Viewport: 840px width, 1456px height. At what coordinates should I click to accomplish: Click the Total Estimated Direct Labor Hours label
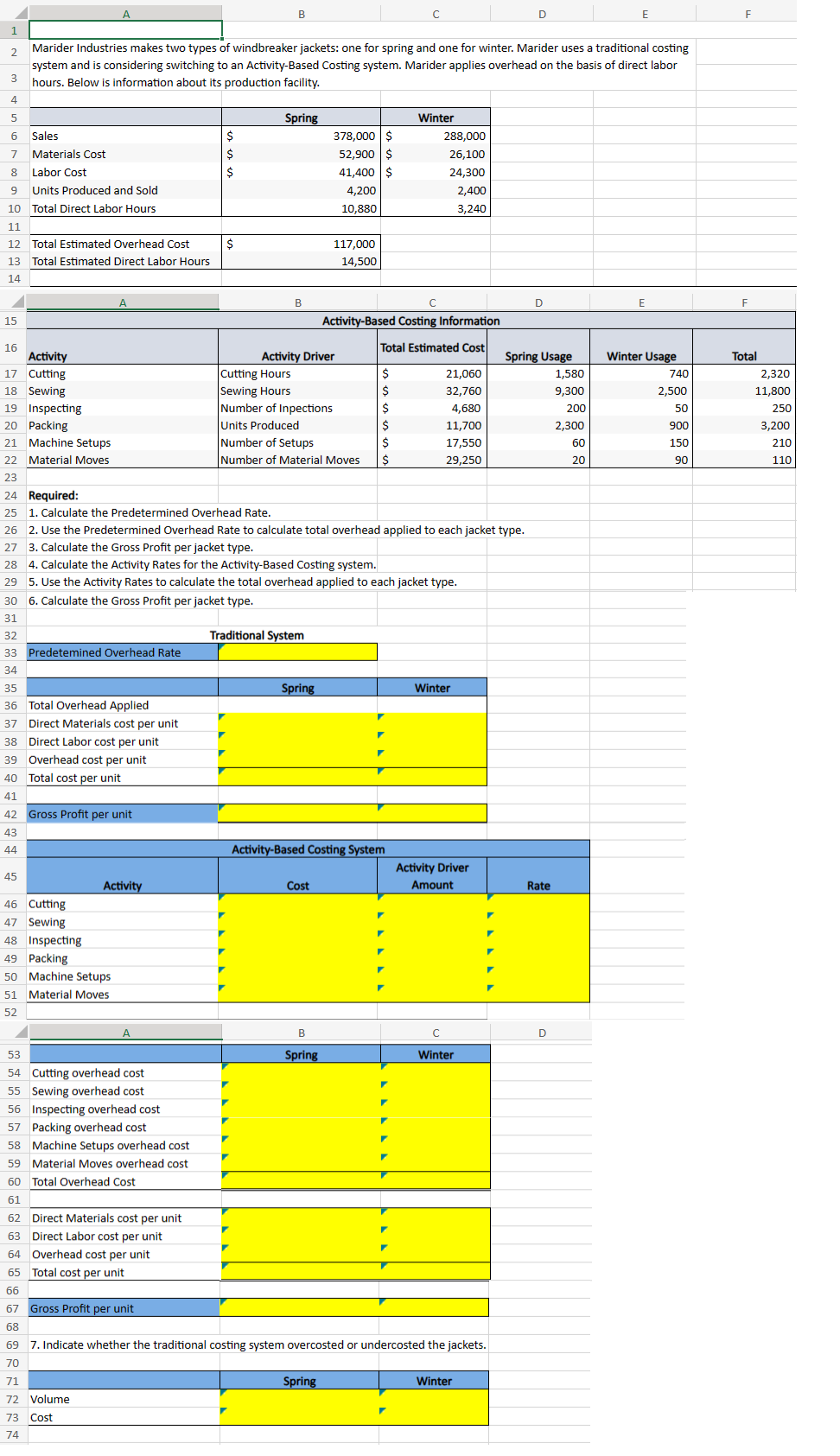tap(126, 261)
